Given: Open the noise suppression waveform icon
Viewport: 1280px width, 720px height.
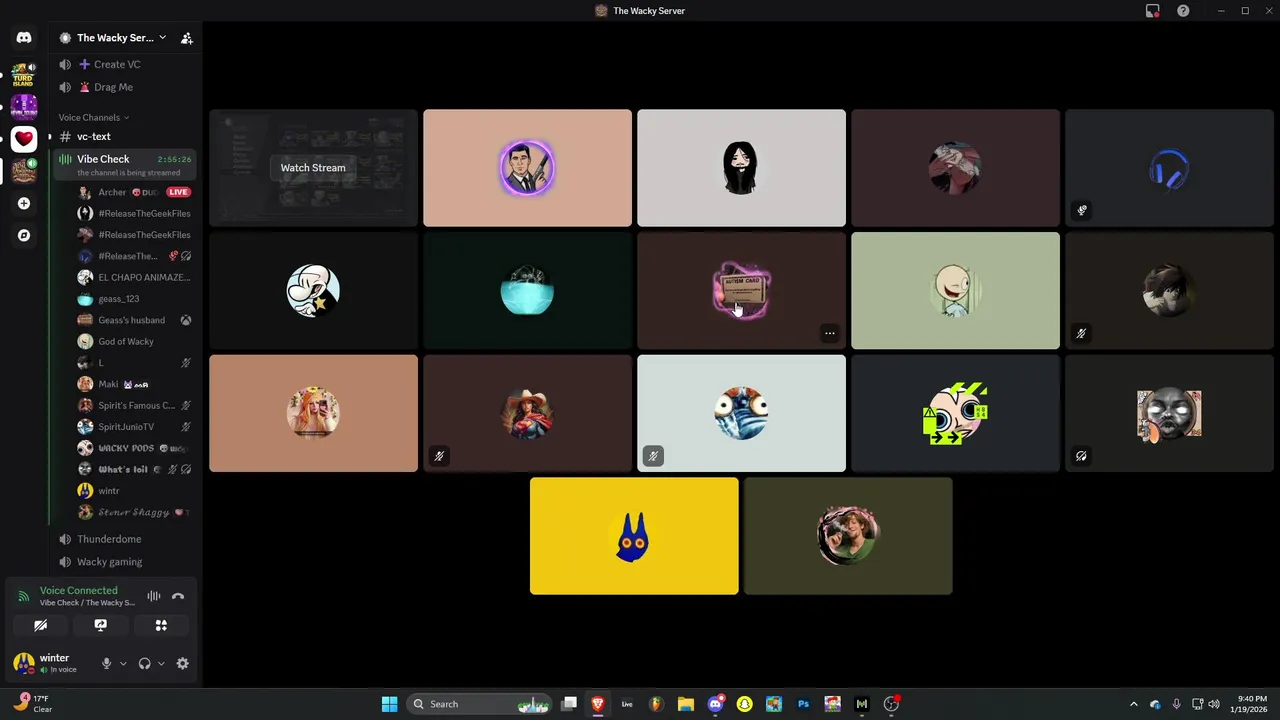Looking at the screenshot, I should coord(154,596).
